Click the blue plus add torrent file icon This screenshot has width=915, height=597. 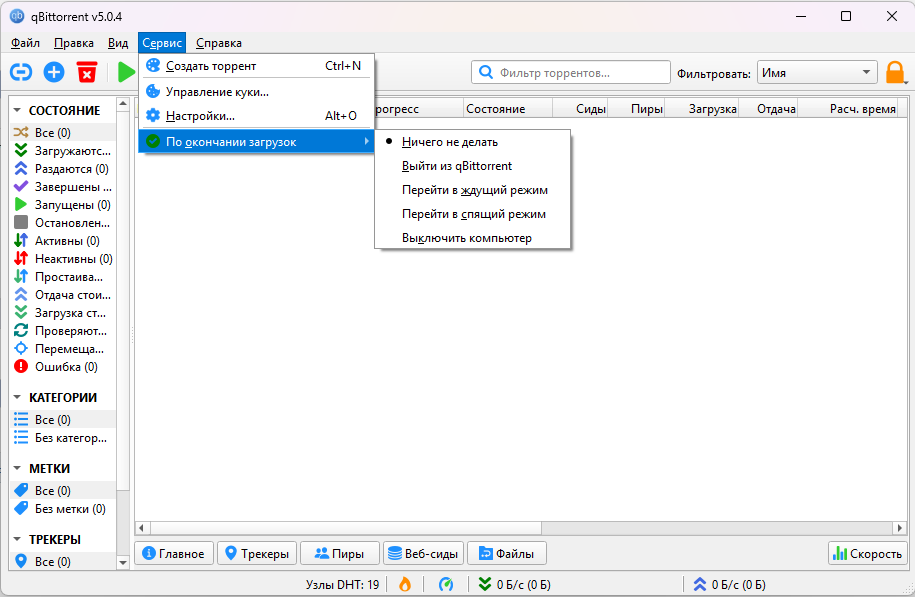tap(54, 72)
